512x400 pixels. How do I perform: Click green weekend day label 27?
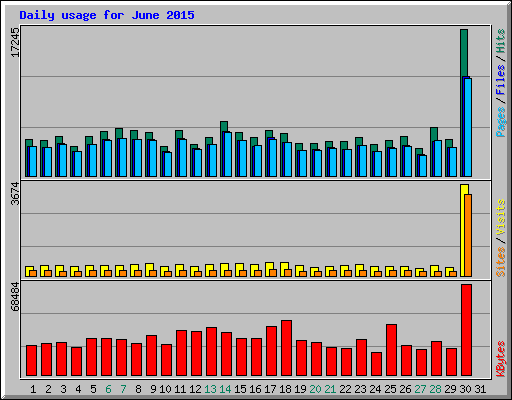pos(420,389)
